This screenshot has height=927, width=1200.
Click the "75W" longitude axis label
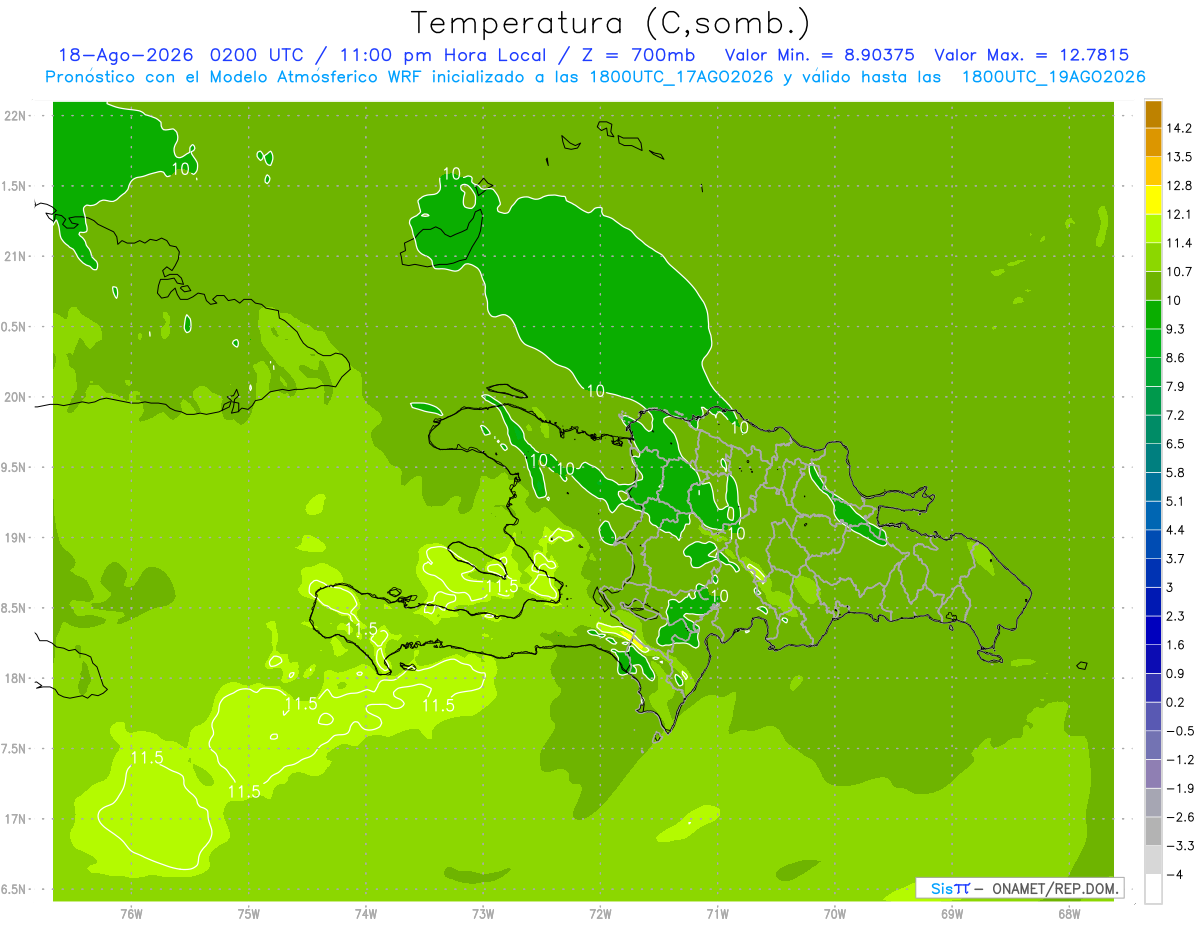tap(248, 914)
